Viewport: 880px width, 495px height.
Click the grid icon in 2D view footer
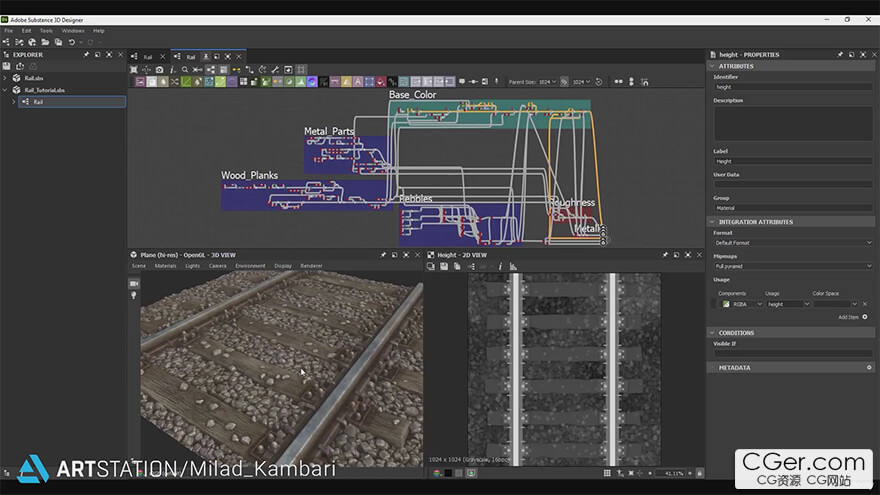607,473
